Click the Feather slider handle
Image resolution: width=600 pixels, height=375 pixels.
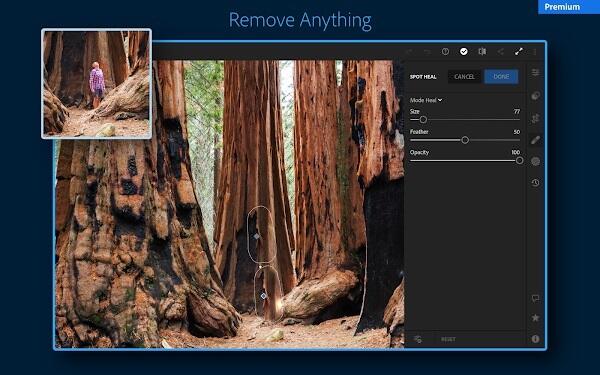click(465, 140)
